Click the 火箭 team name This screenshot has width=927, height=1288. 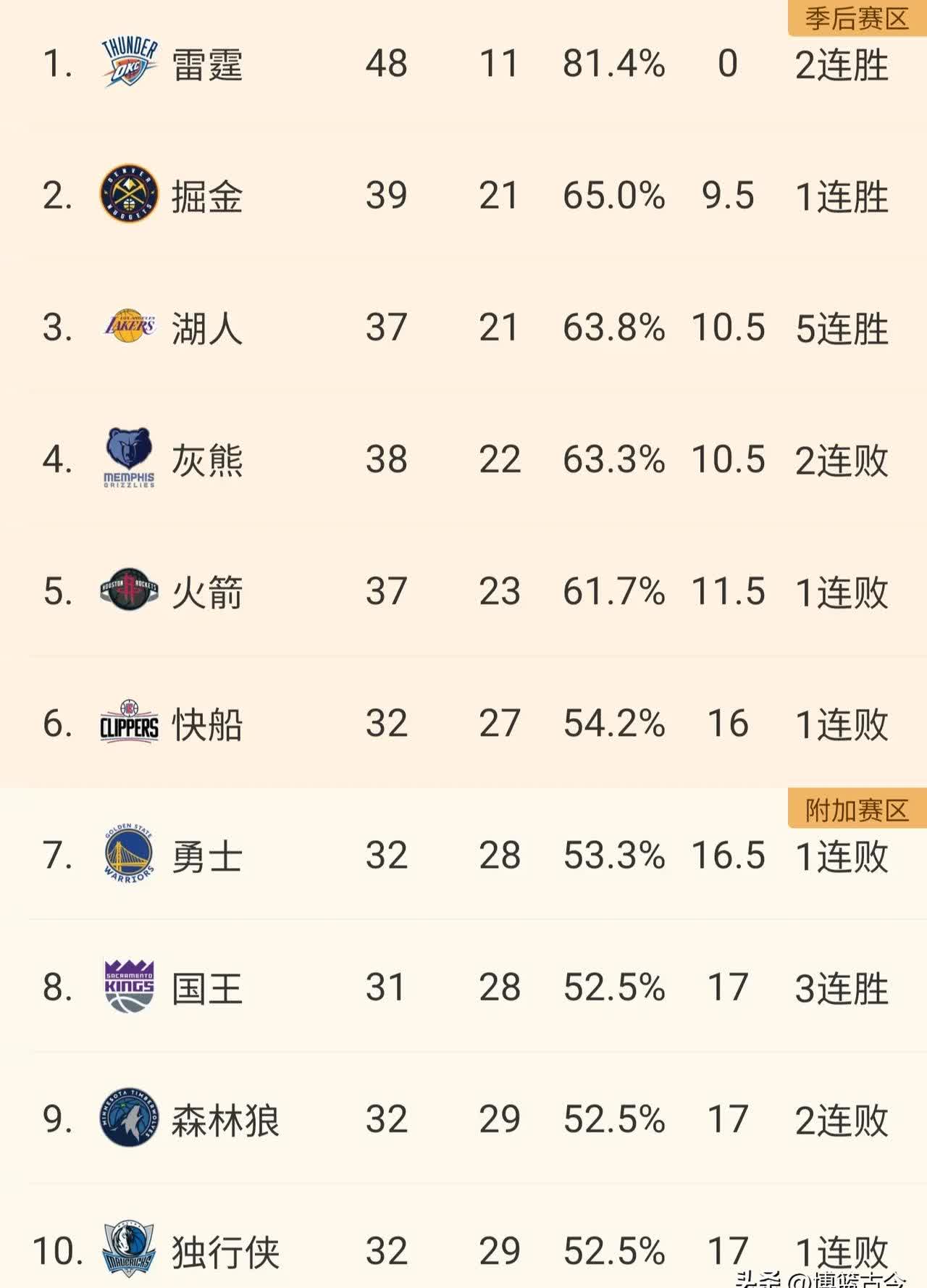point(207,592)
